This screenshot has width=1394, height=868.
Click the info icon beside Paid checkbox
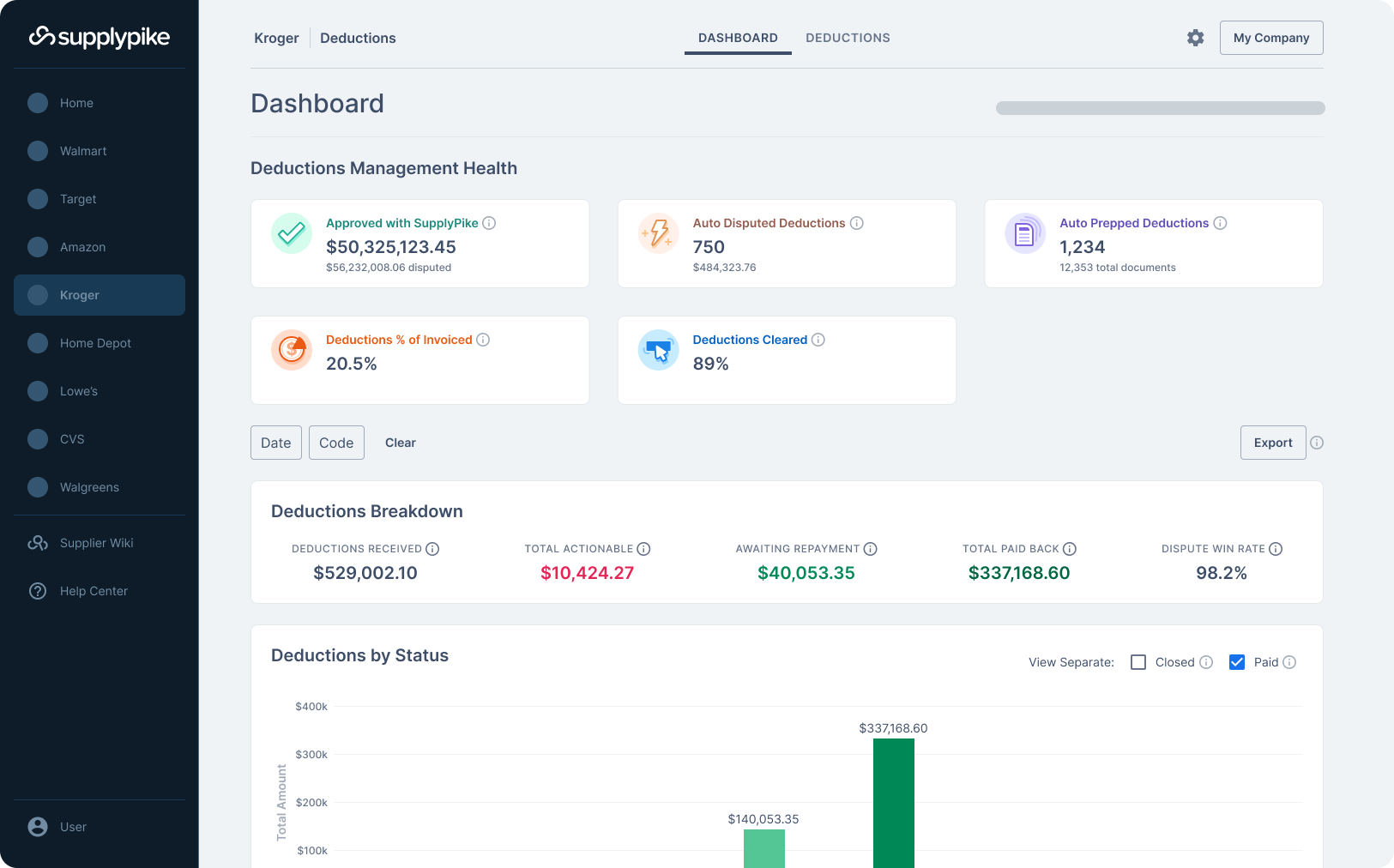point(1289,662)
